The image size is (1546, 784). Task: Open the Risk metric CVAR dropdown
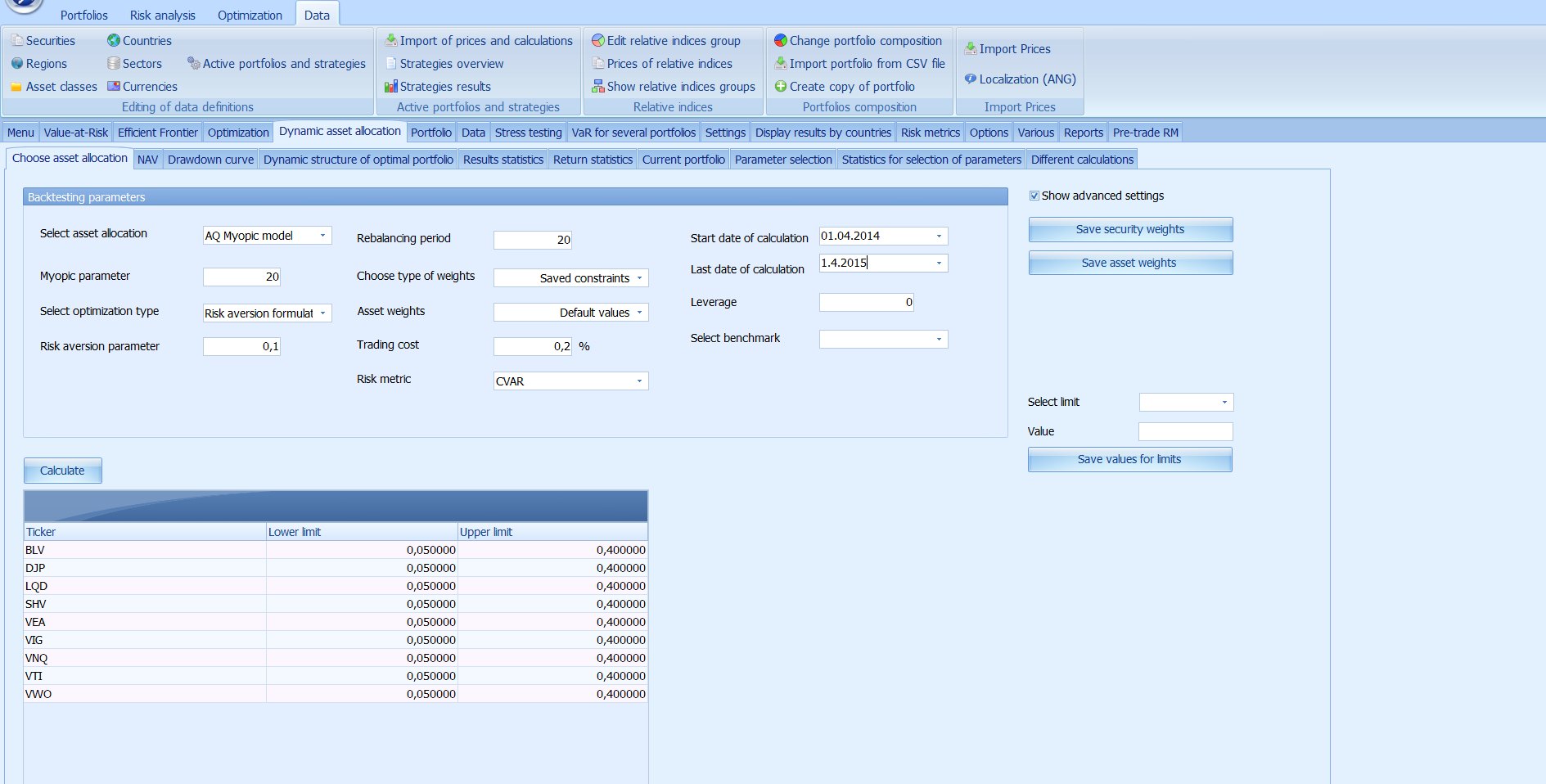click(639, 381)
